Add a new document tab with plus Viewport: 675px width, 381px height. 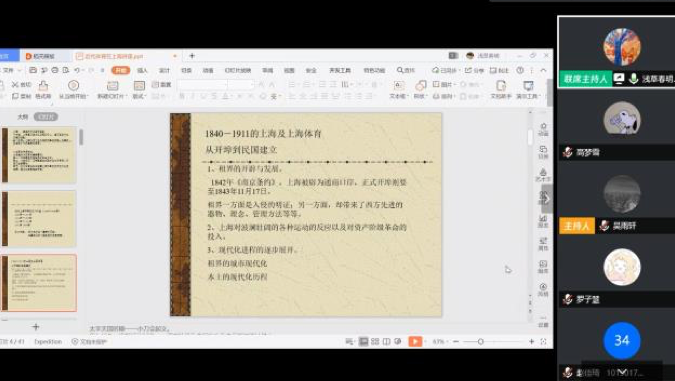click(x=192, y=56)
